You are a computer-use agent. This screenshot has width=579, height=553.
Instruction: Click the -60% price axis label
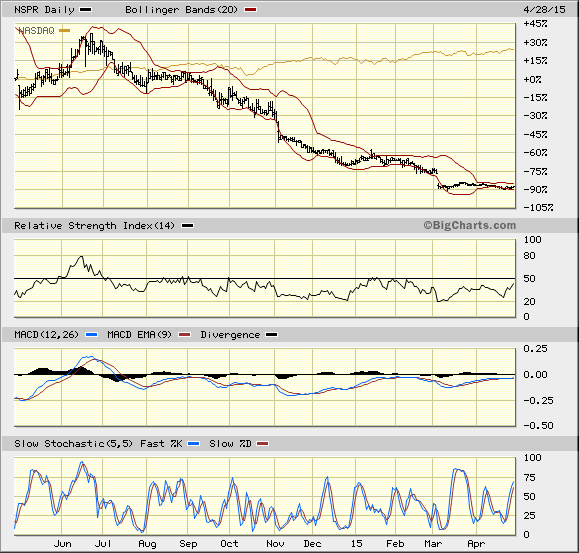[x=535, y=152]
